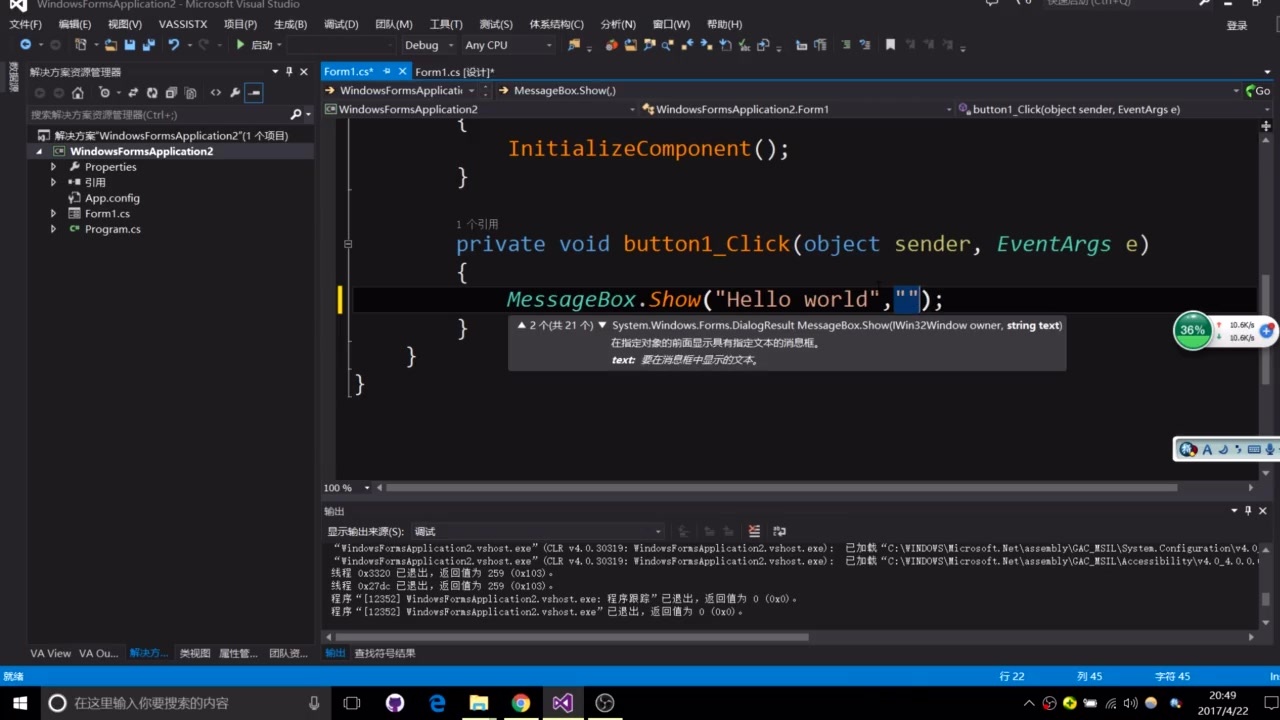Click the Save icon in the toolbar

click(130, 45)
